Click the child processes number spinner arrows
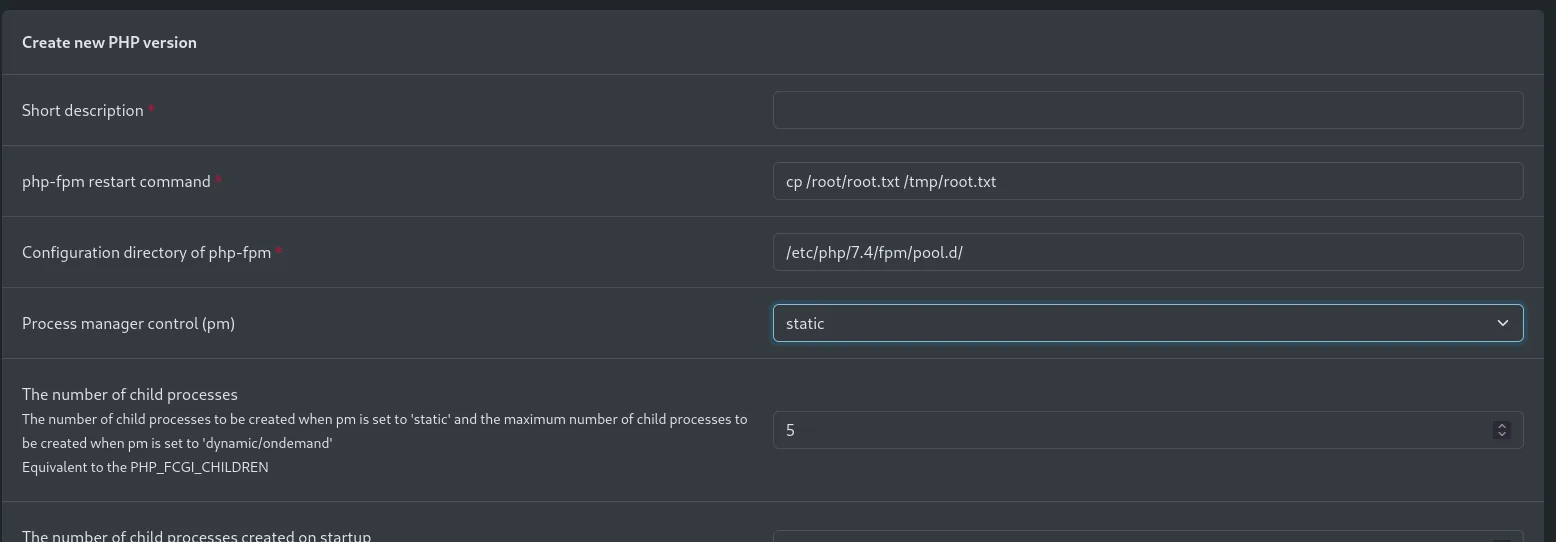Image resolution: width=1556 pixels, height=542 pixels. tap(1501, 430)
